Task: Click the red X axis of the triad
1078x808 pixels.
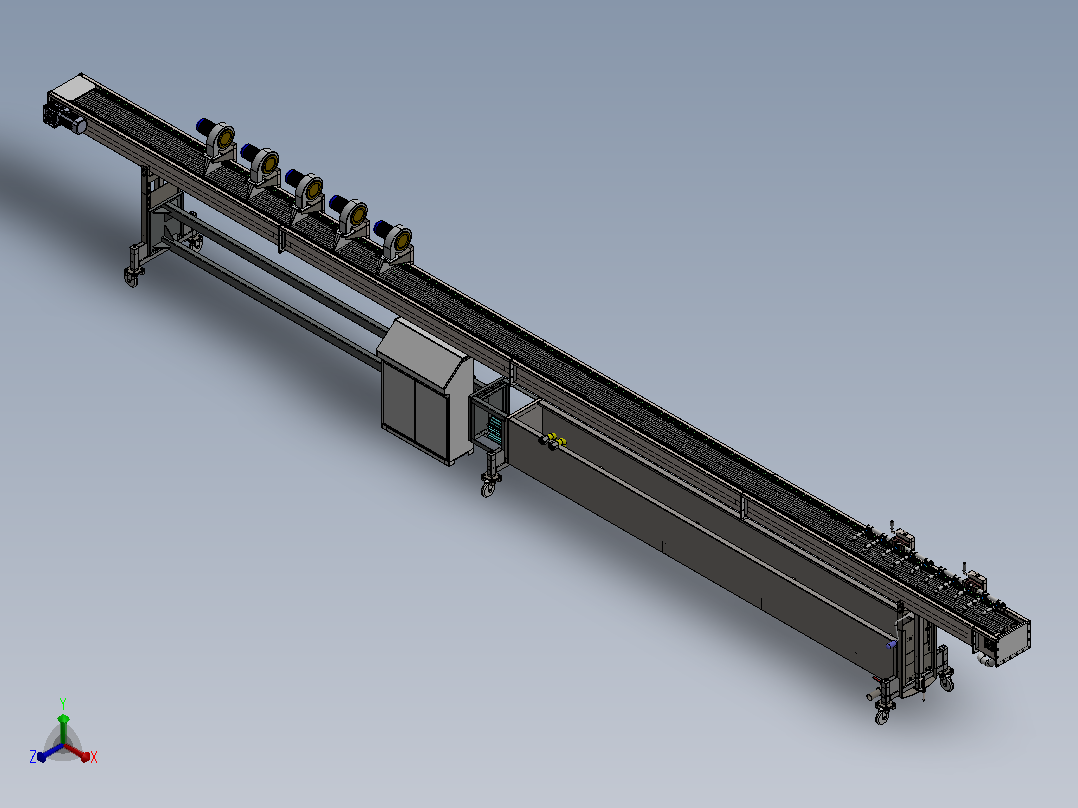Action: pos(80,753)
